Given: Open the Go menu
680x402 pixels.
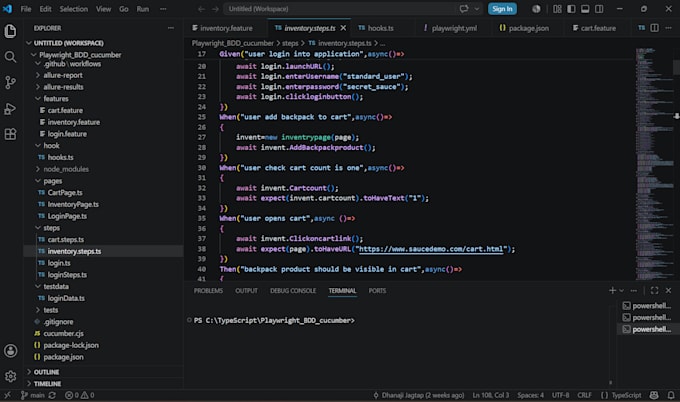Looking at the screenshot, I should point(124,9).
